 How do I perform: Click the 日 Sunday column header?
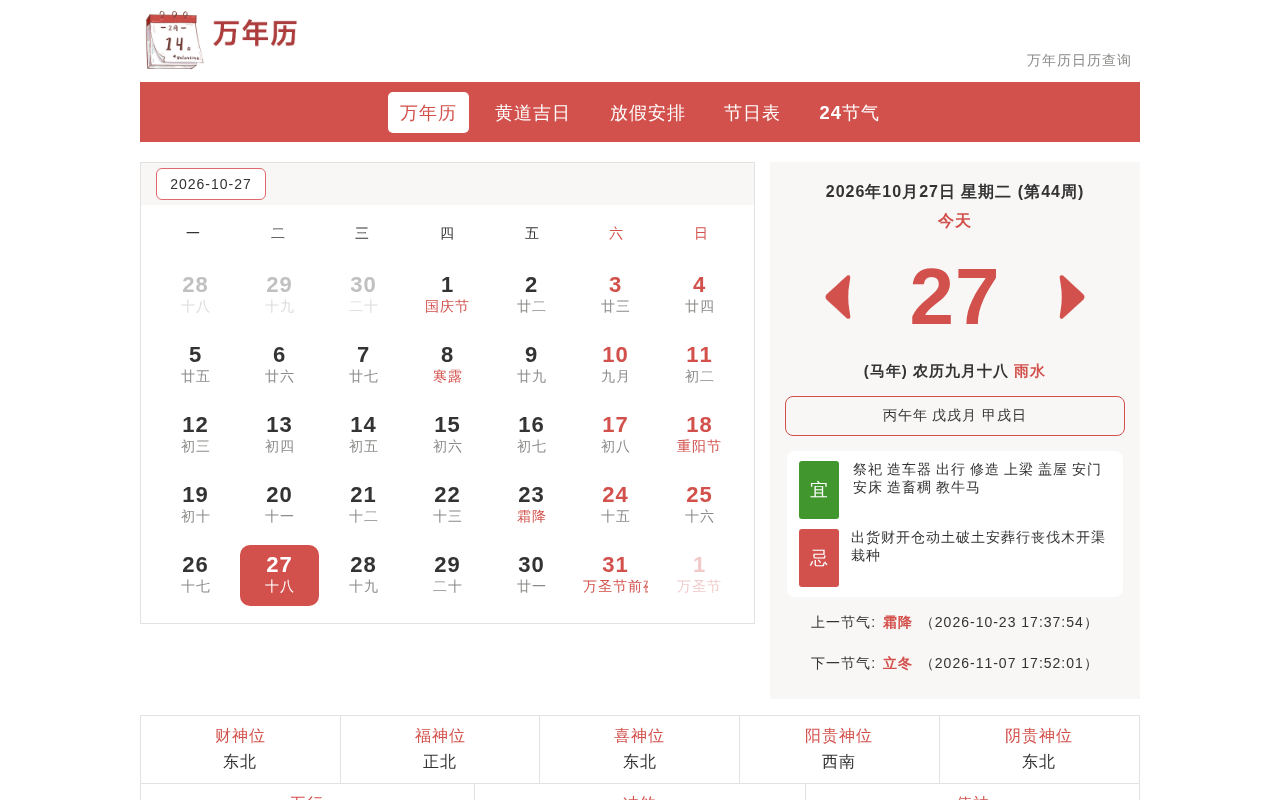(701, 233)
